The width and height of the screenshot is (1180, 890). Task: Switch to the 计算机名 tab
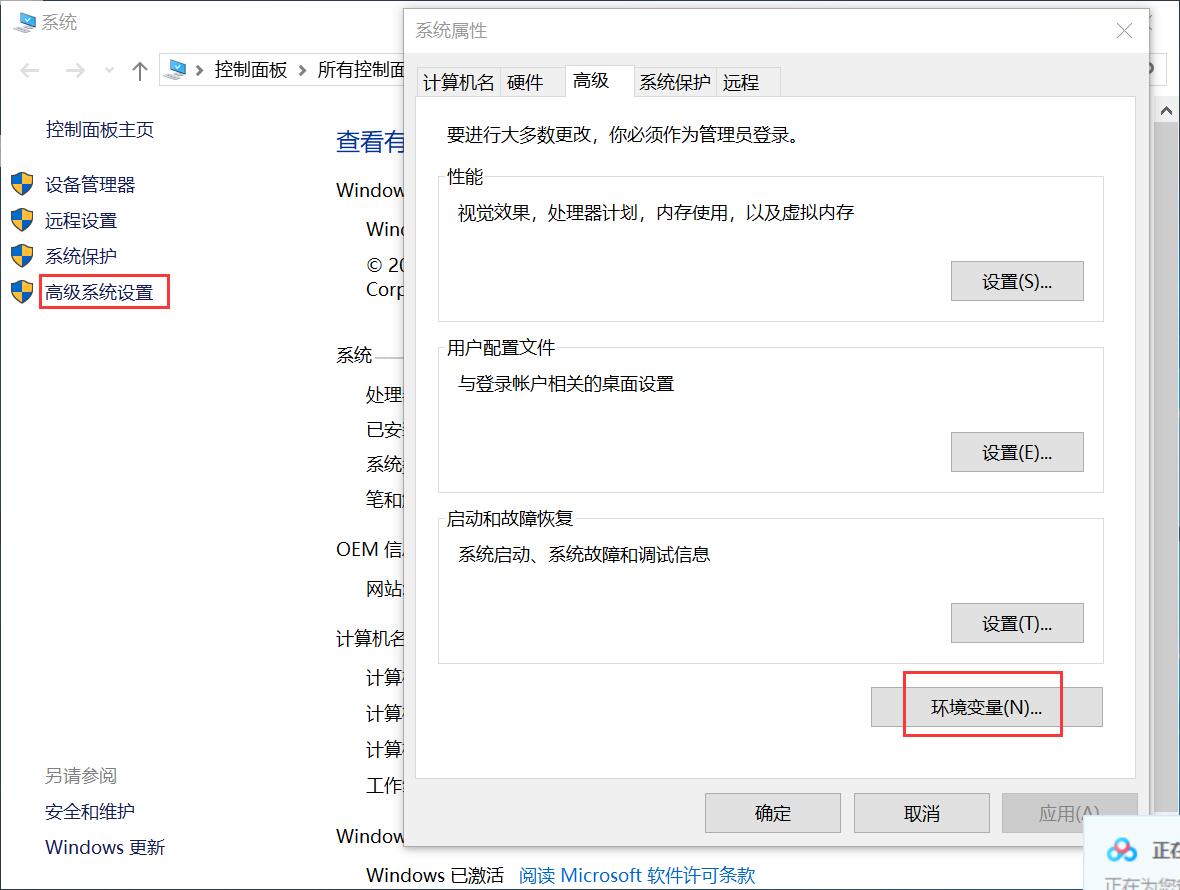[458, 82]
